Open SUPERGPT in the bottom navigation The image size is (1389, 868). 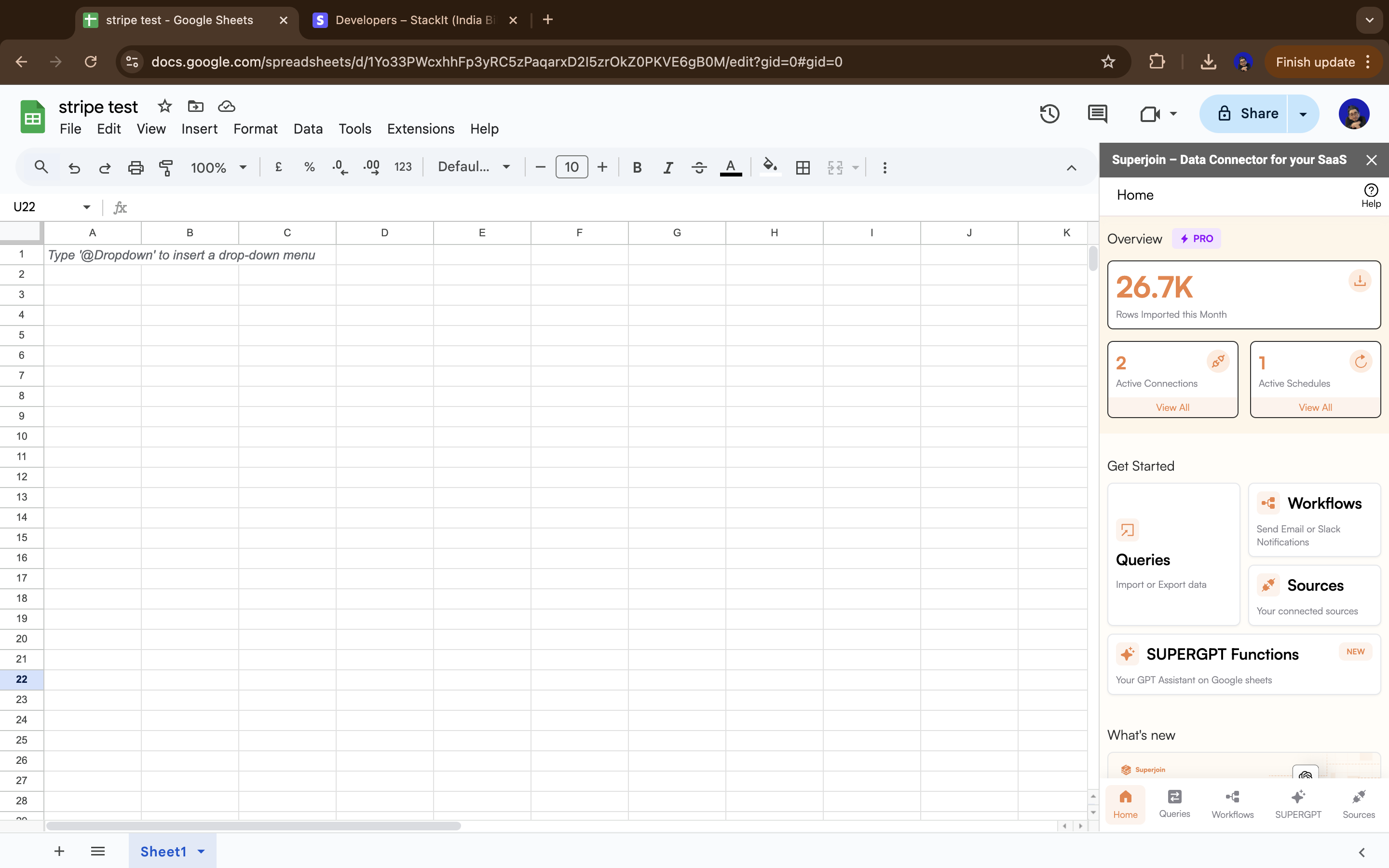click(x=1298, y=804)
